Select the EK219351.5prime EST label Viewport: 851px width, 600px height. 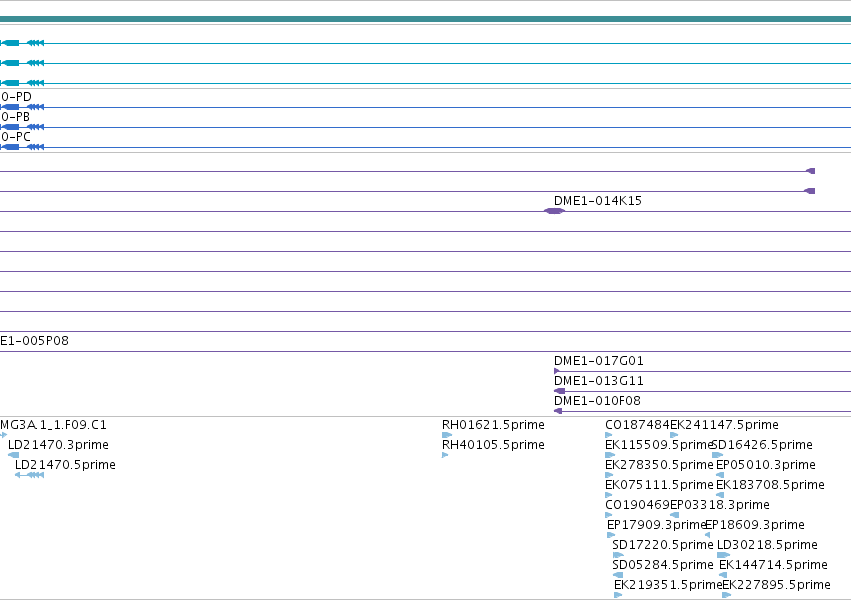point(668,585)
